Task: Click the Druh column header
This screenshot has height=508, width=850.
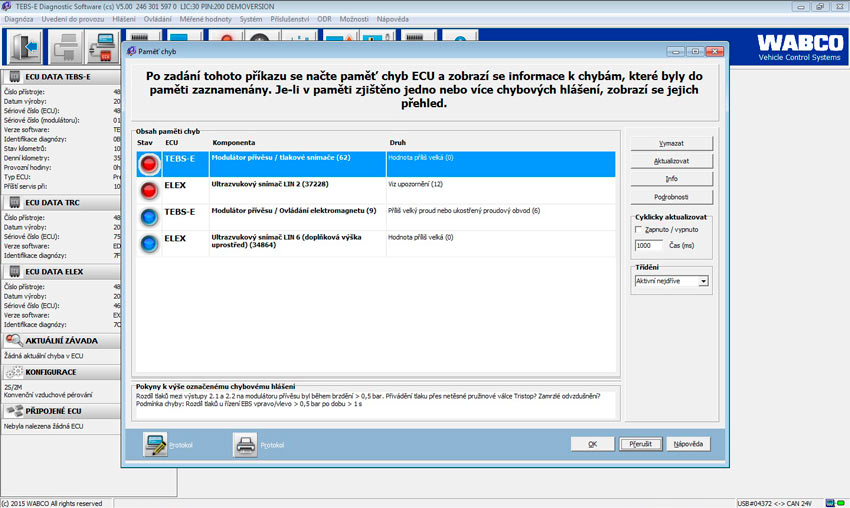Action: click(x=397, y=143)
